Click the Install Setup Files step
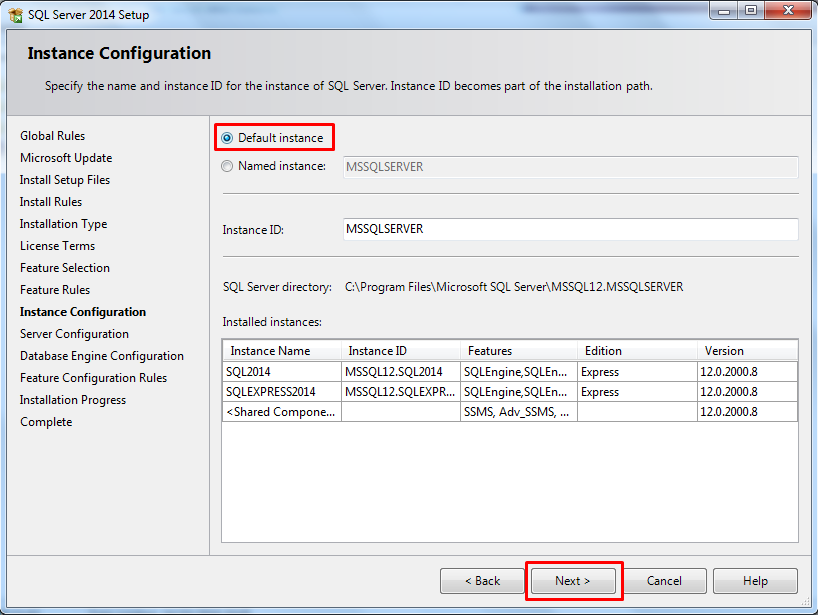Image resolution: width=818 pixels, height=615 pixels. pyautogui.click(x=65, y=180)
